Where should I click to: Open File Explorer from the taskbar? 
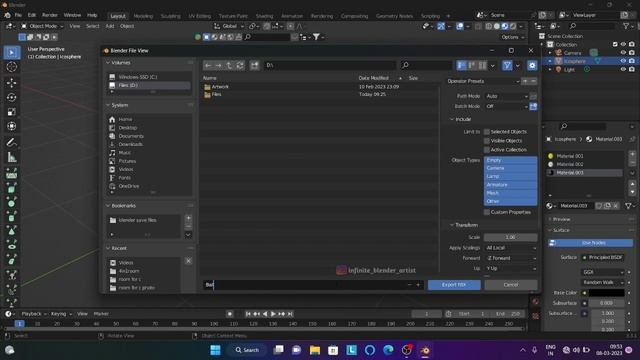point(315,350)
